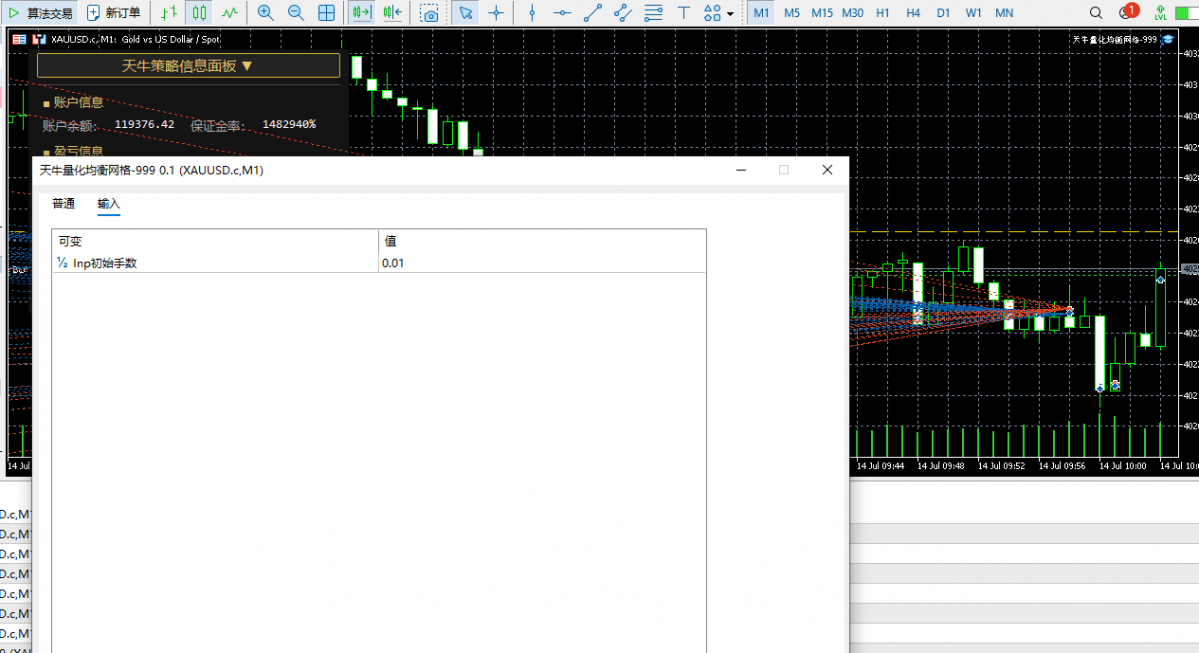This screenshot has height=653, width=1199.
Task: Toggle chart shift from right border
Action: click(x=393, y=13)
